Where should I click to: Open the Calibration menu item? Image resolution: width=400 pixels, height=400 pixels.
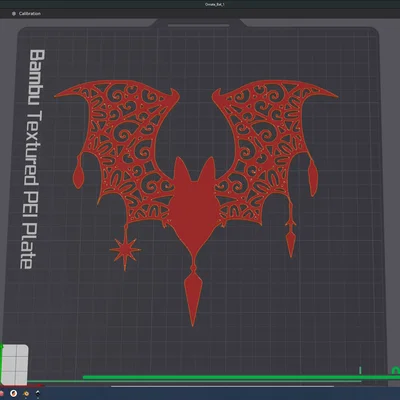(x=30, y=14)
